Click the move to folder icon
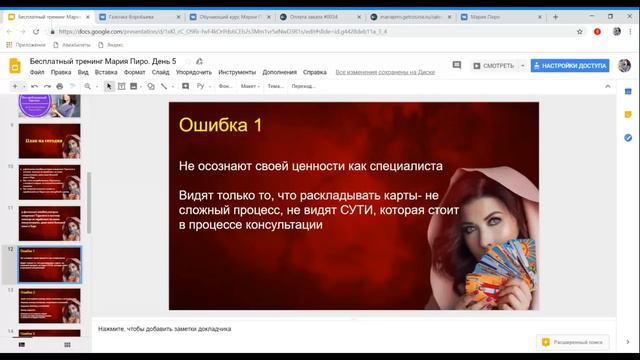The width and height of the screenshot is (640, 360). [x=199, y=62]
